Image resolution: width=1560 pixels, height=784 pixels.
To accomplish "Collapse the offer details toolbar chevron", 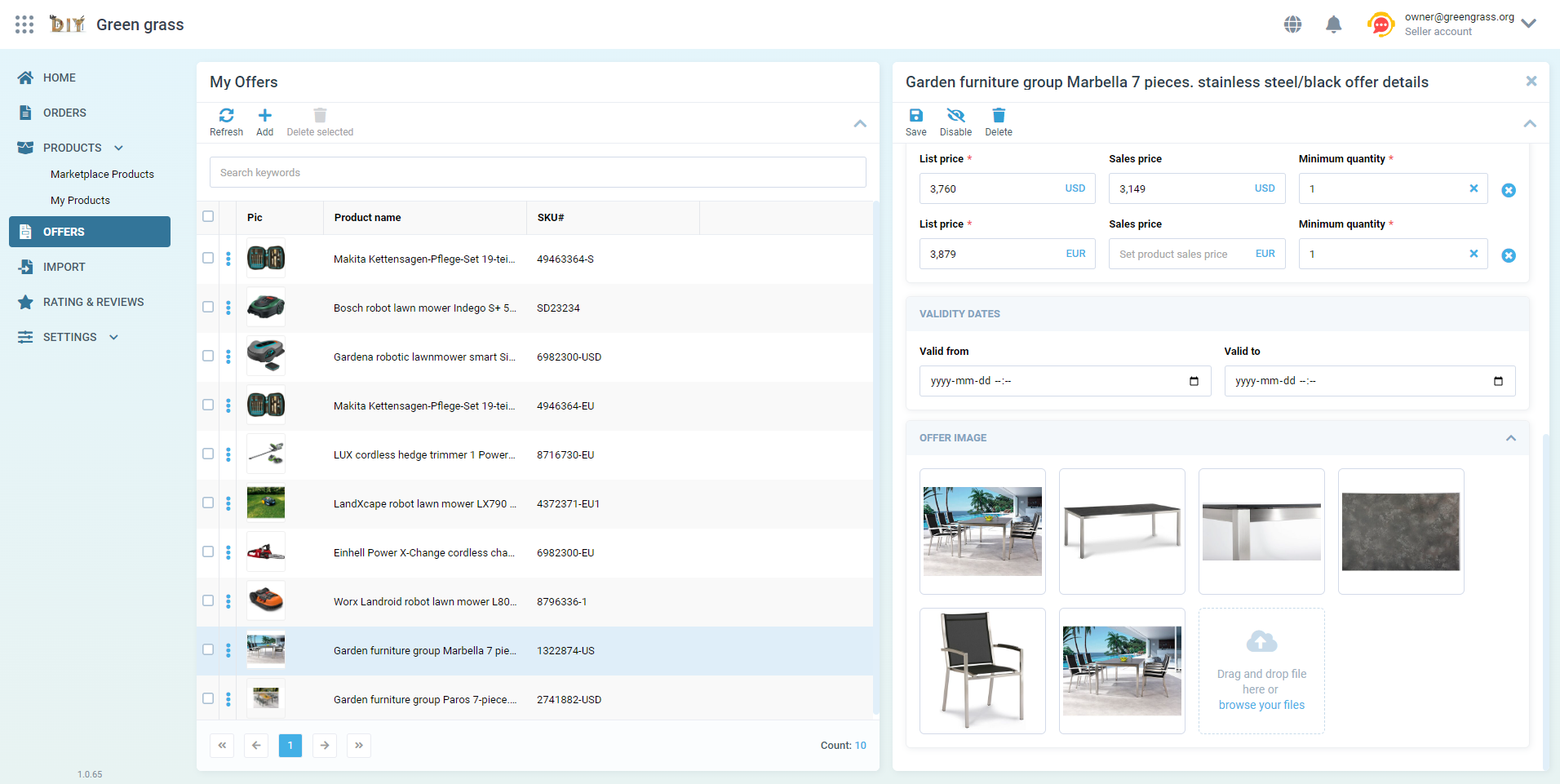I will (1530, 123).
